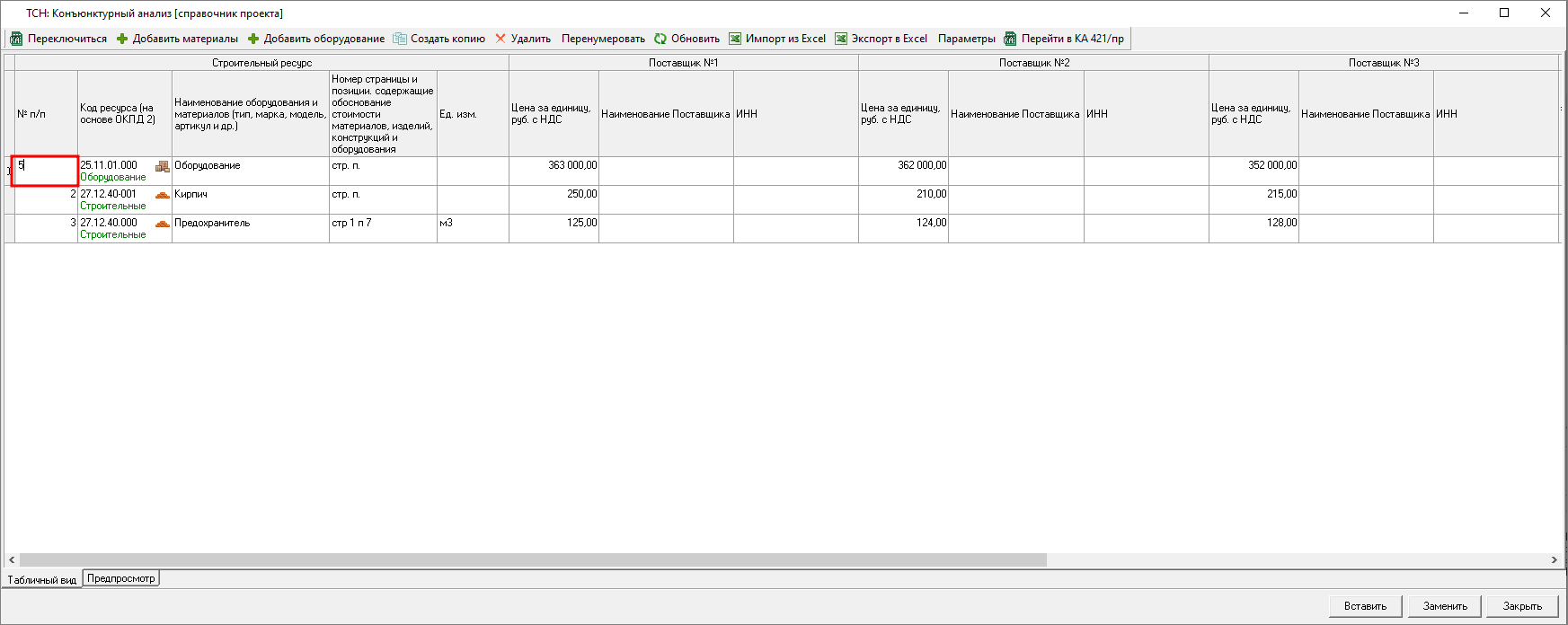Click the Переключиться toolbar icon

16,39
